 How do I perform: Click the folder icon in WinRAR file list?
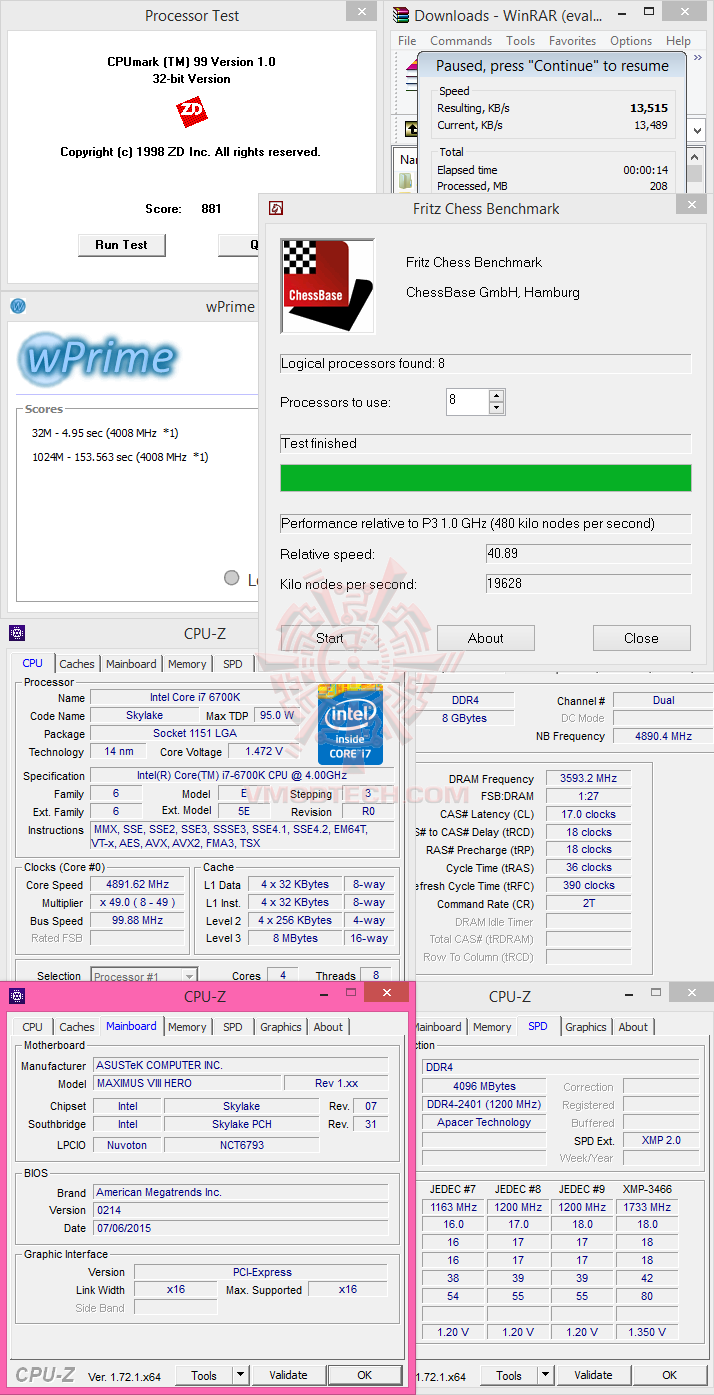click(x=406, y=181)
